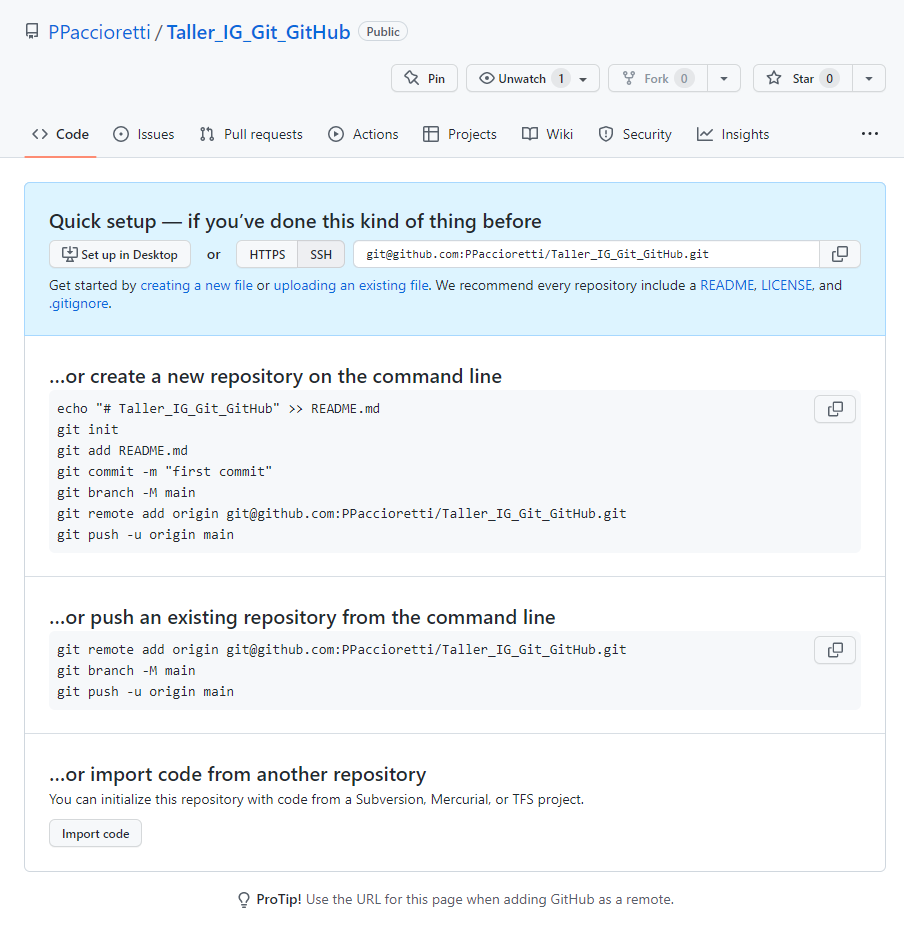Image resolution: width=904 pixels, height=931 pixels.
Task: Open the Fork dropdown arrow
Action: click(x=724, y=78)
